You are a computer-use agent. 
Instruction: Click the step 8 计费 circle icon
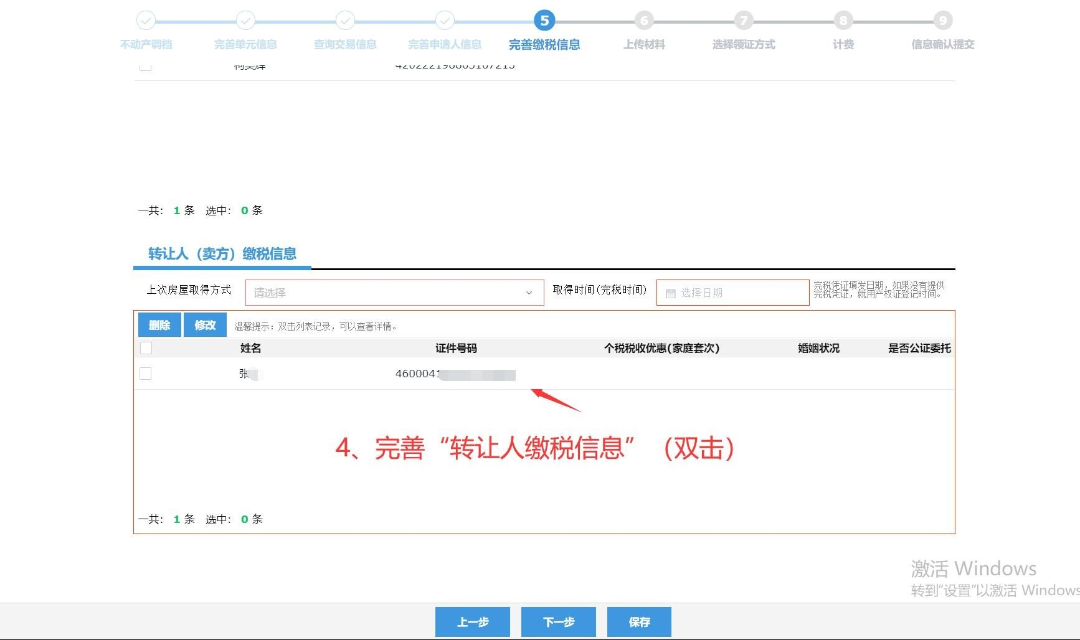point(842,20)
